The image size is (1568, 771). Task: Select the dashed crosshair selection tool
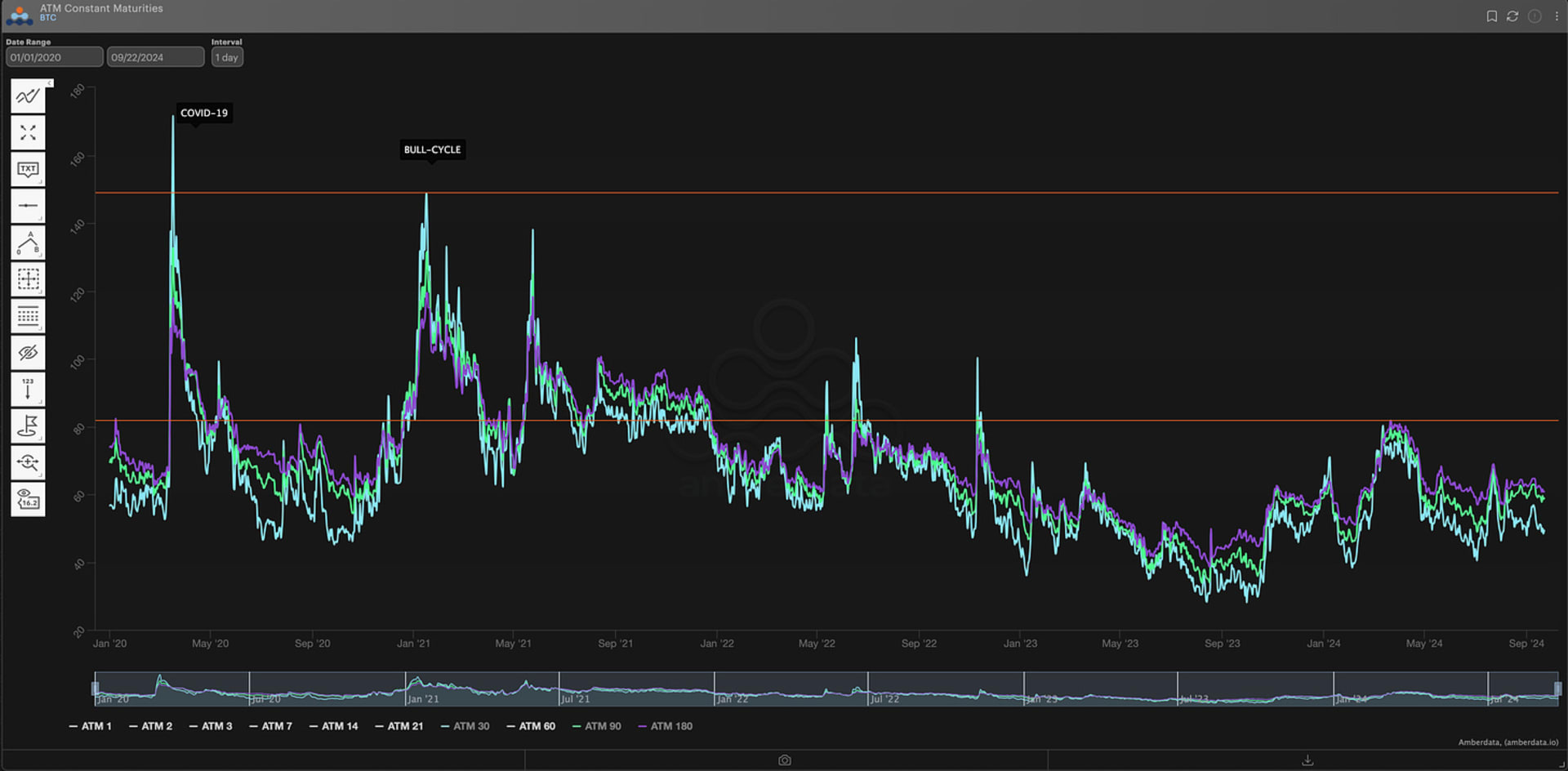click(28, 279)
